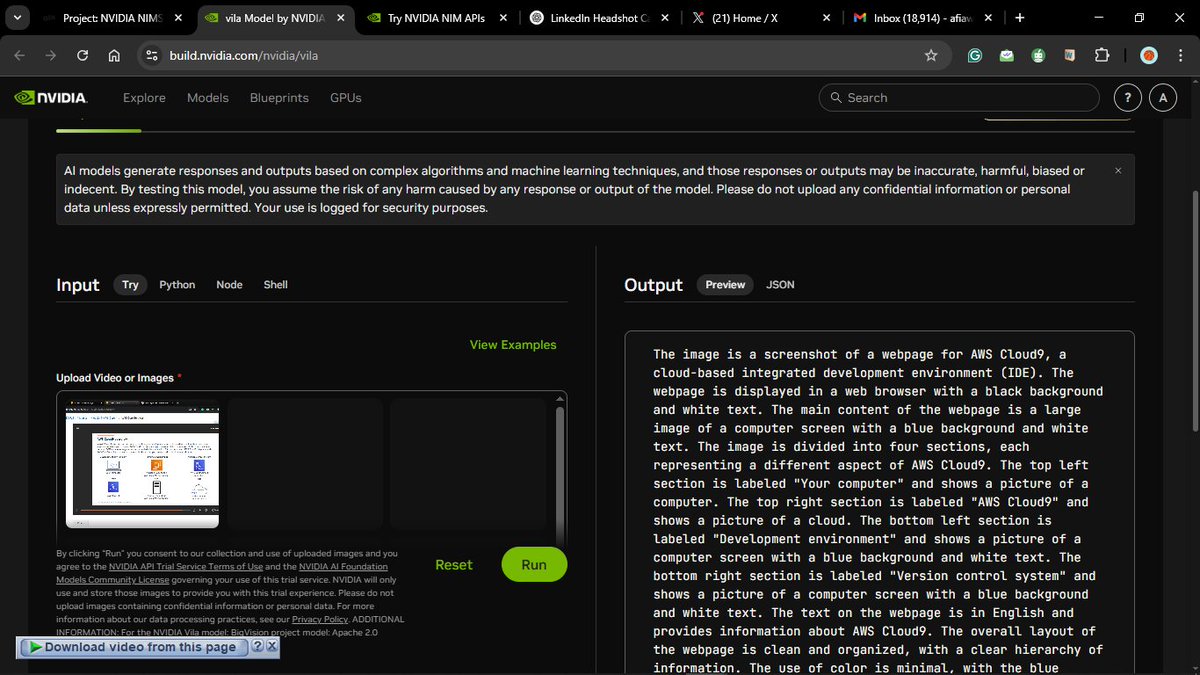The image size is (1200, 675).
Task: Select the Try input tab
Action: (130, 285)
